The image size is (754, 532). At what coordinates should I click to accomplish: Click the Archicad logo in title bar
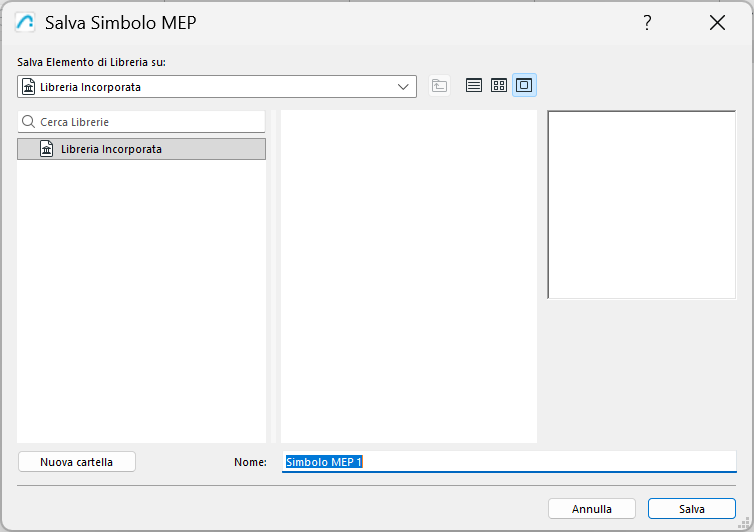25,23
